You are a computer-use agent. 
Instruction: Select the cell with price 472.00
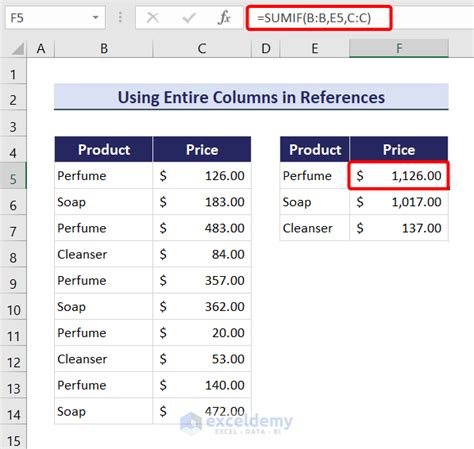coord(202,411)
